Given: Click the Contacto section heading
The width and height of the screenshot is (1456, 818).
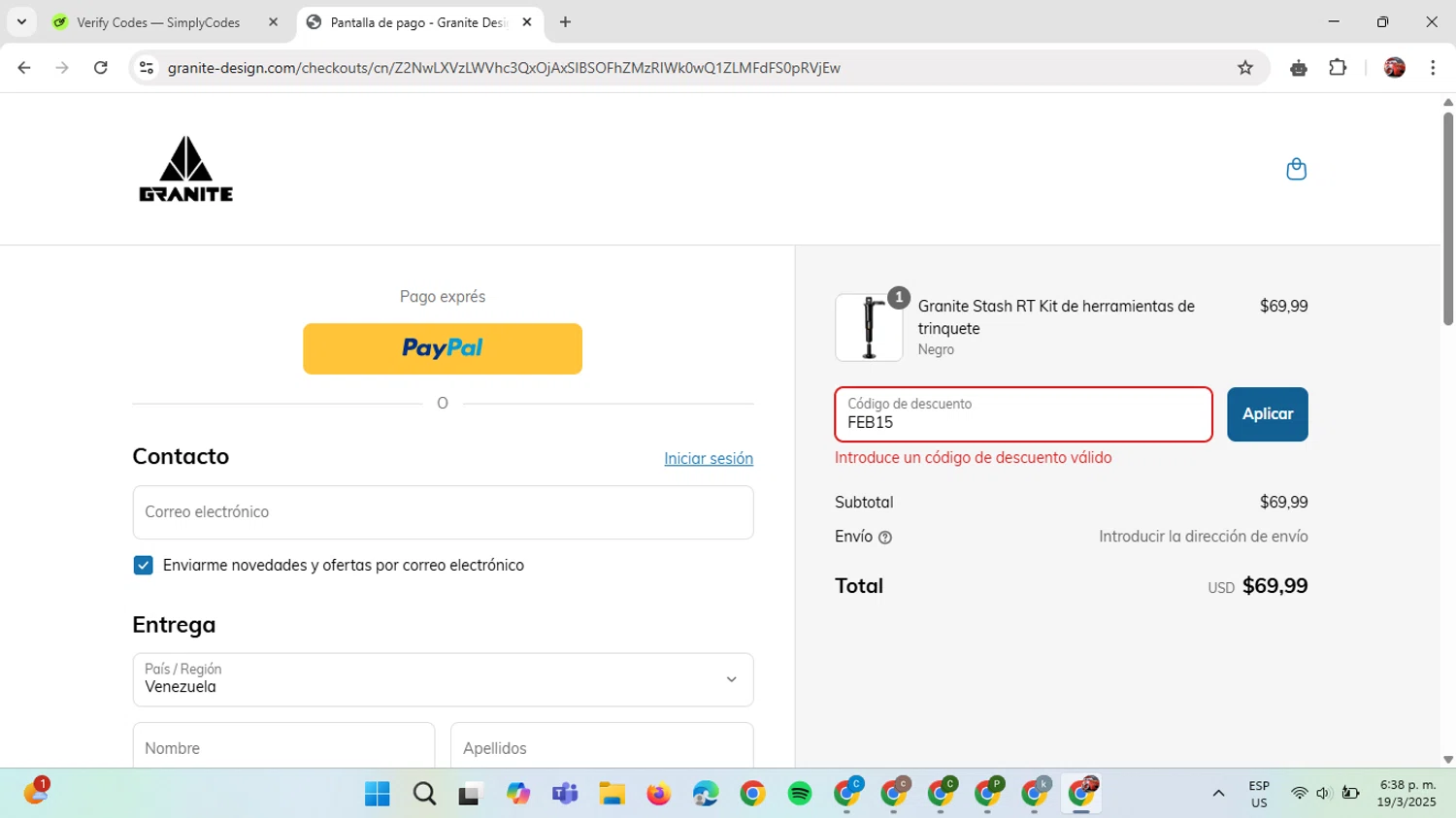Looking at the screenshot, I should (x=181, y=457).
